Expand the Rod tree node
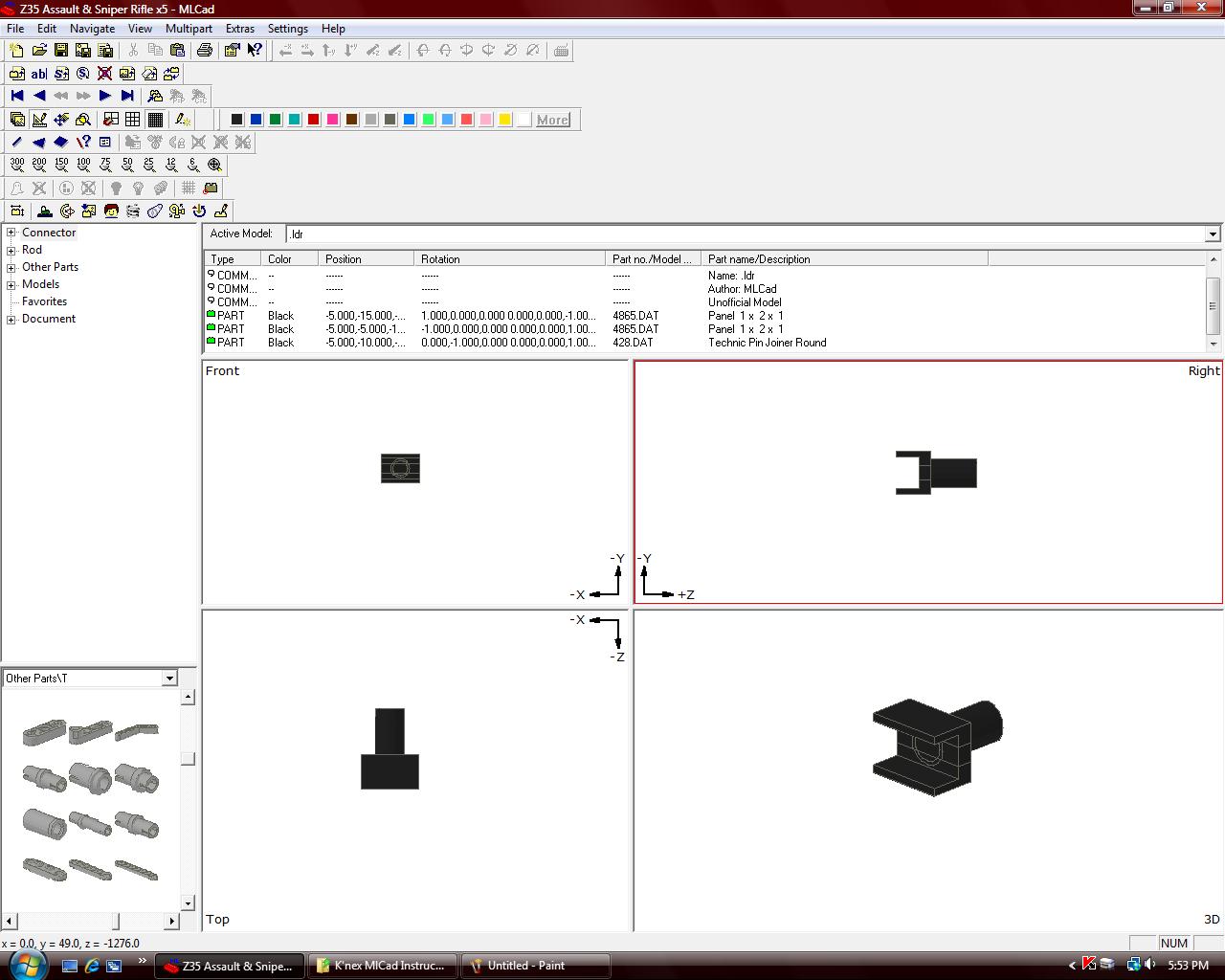This screenshot has width=1225, height=980. point(11,250)
